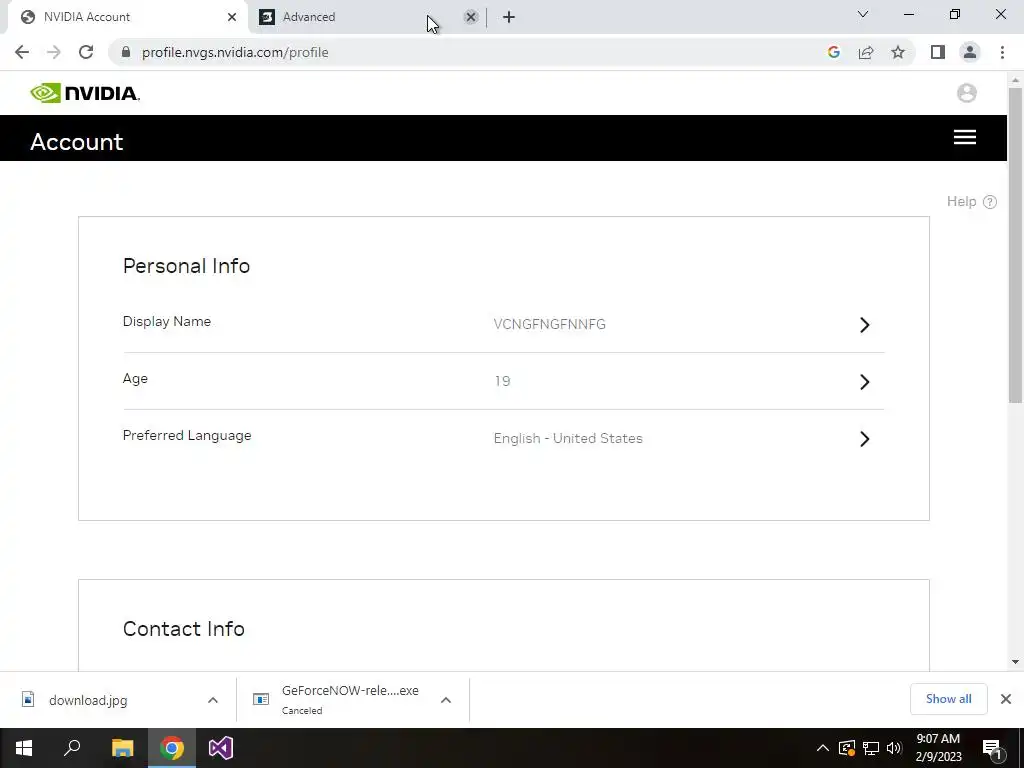Image resolution: width=1024 pixels, height=768 pixels.
Task: Switch to the Advanced tab
Action: tap(369, 17)
